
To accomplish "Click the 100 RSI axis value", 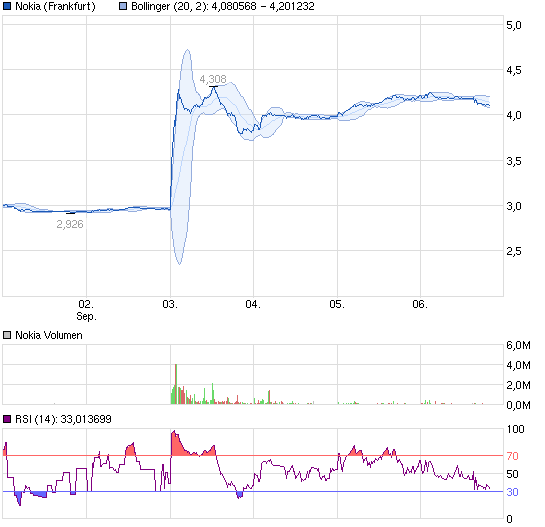I will pyautogui.click(x=515, y=429).
